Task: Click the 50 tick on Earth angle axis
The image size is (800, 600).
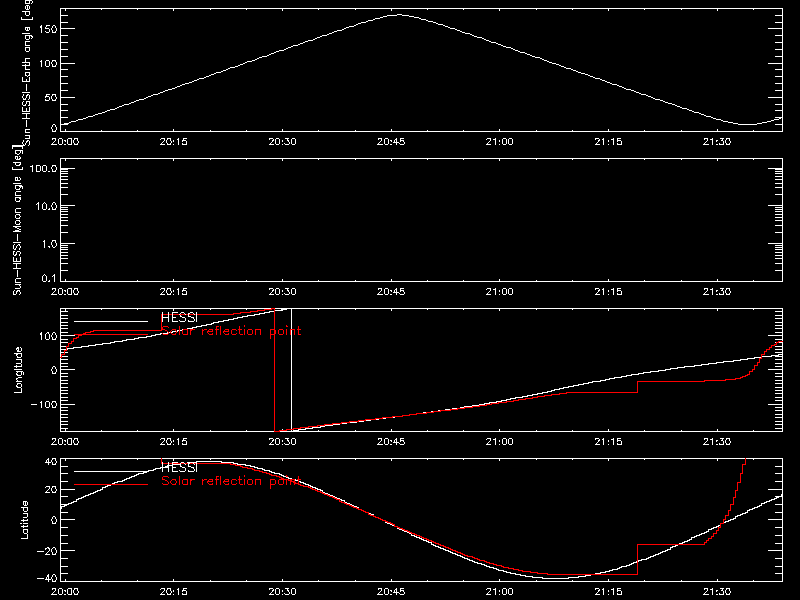Action: pos(51,97)
